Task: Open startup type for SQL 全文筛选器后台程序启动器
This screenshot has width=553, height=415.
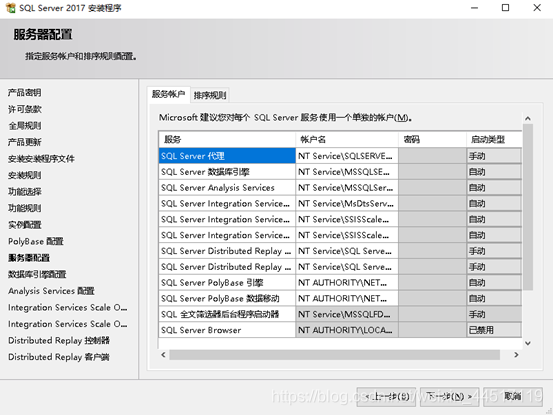Action: pyautogui.click(x=494, y=314)
